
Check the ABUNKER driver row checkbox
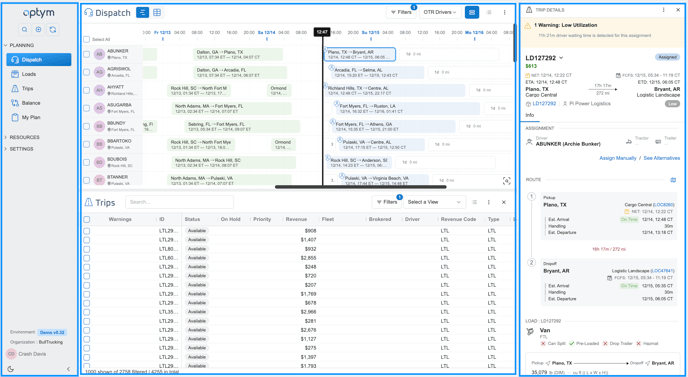click(x=87, y=54)
